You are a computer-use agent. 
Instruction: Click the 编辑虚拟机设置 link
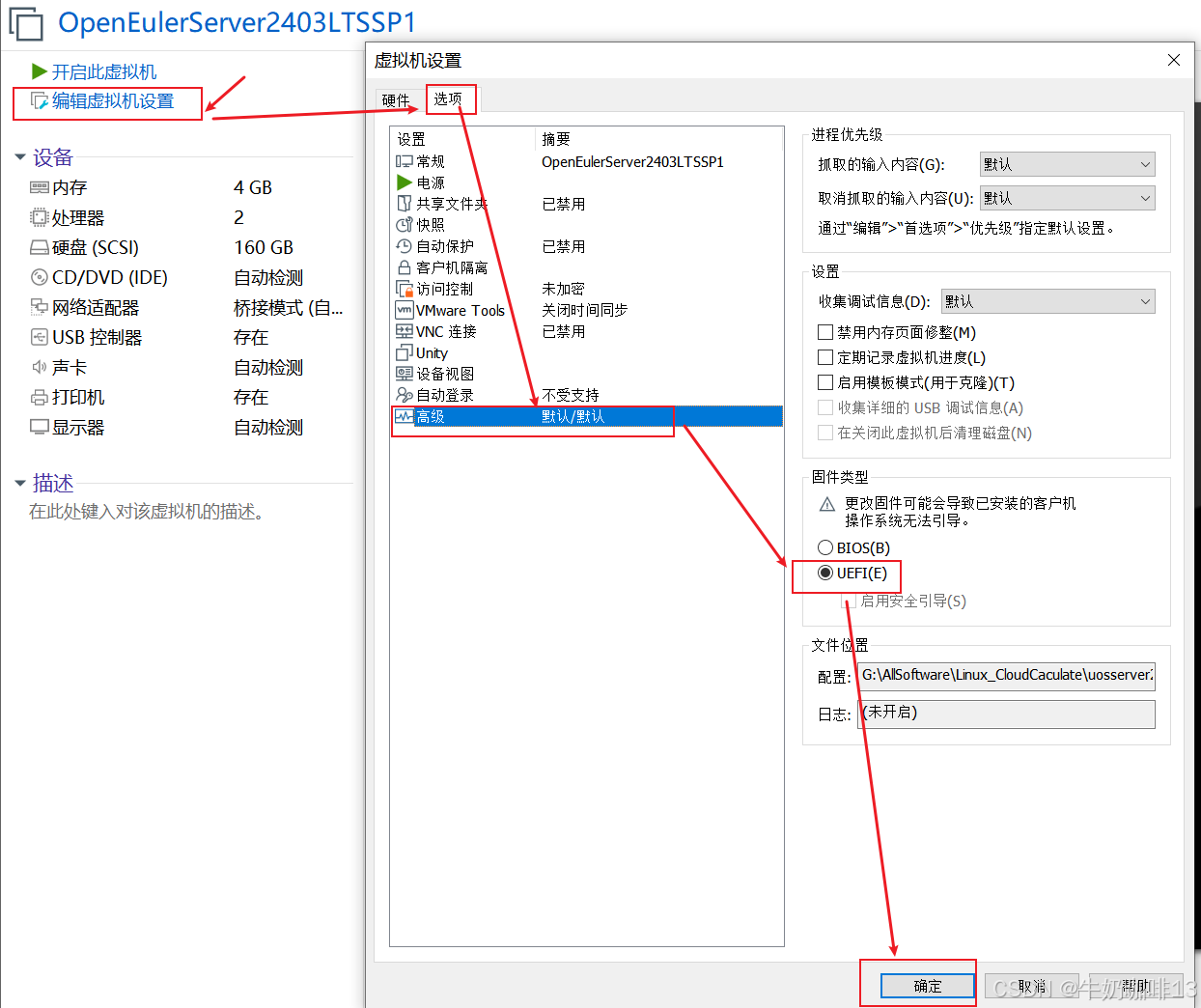[113, 101]
